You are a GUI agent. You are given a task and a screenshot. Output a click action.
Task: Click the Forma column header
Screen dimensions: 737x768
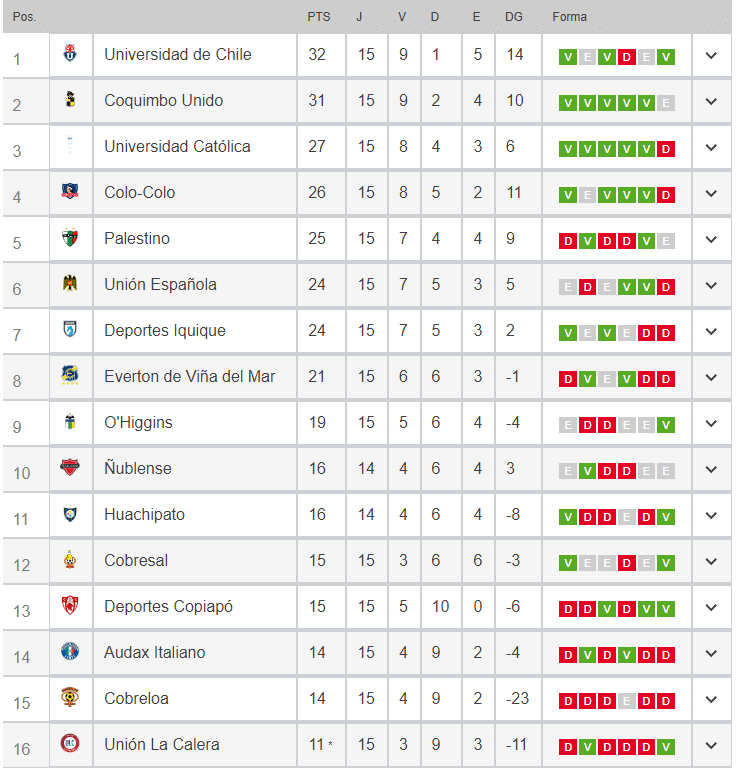[570, 17]
